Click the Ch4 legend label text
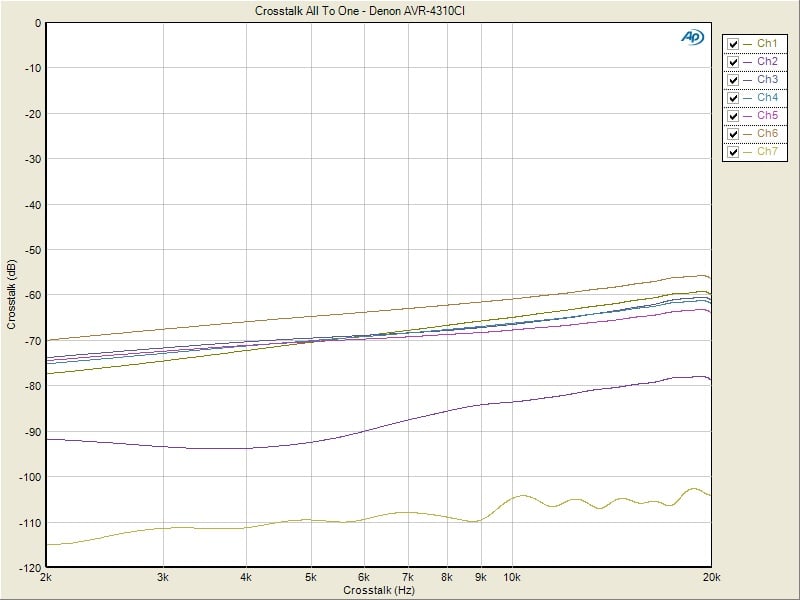 [767, 98]
